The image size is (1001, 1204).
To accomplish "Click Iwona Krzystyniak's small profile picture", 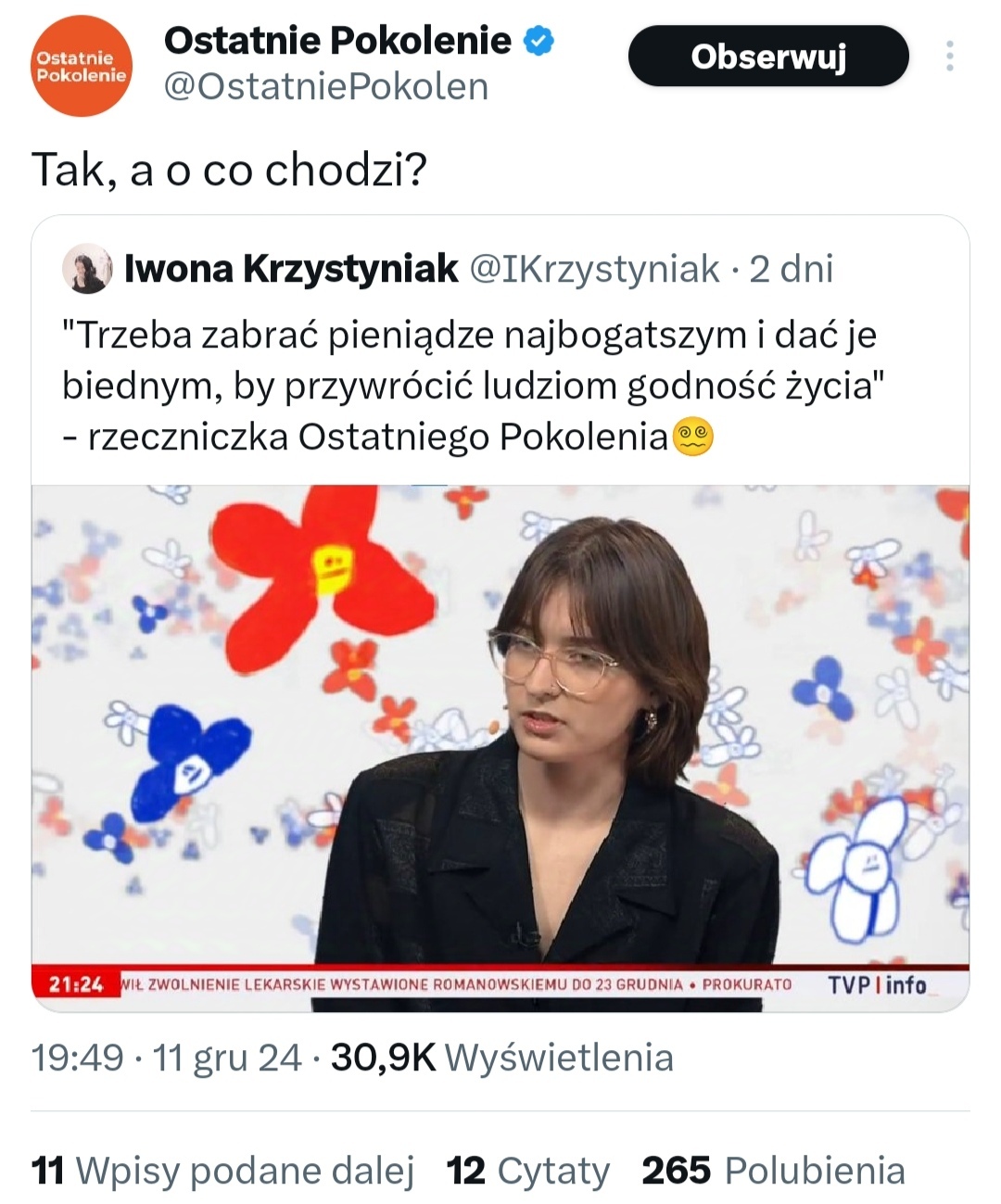I will pos(86,270).
